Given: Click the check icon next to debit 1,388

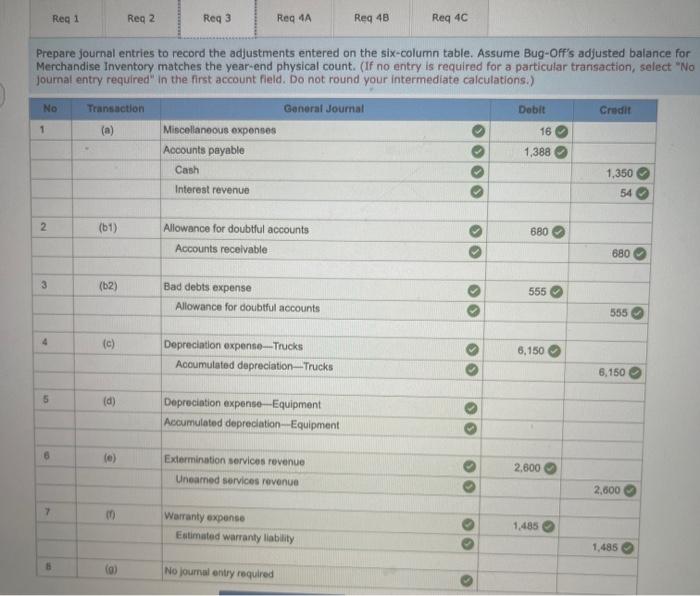Looking at the screenshot, I should (x=561, y=152).
